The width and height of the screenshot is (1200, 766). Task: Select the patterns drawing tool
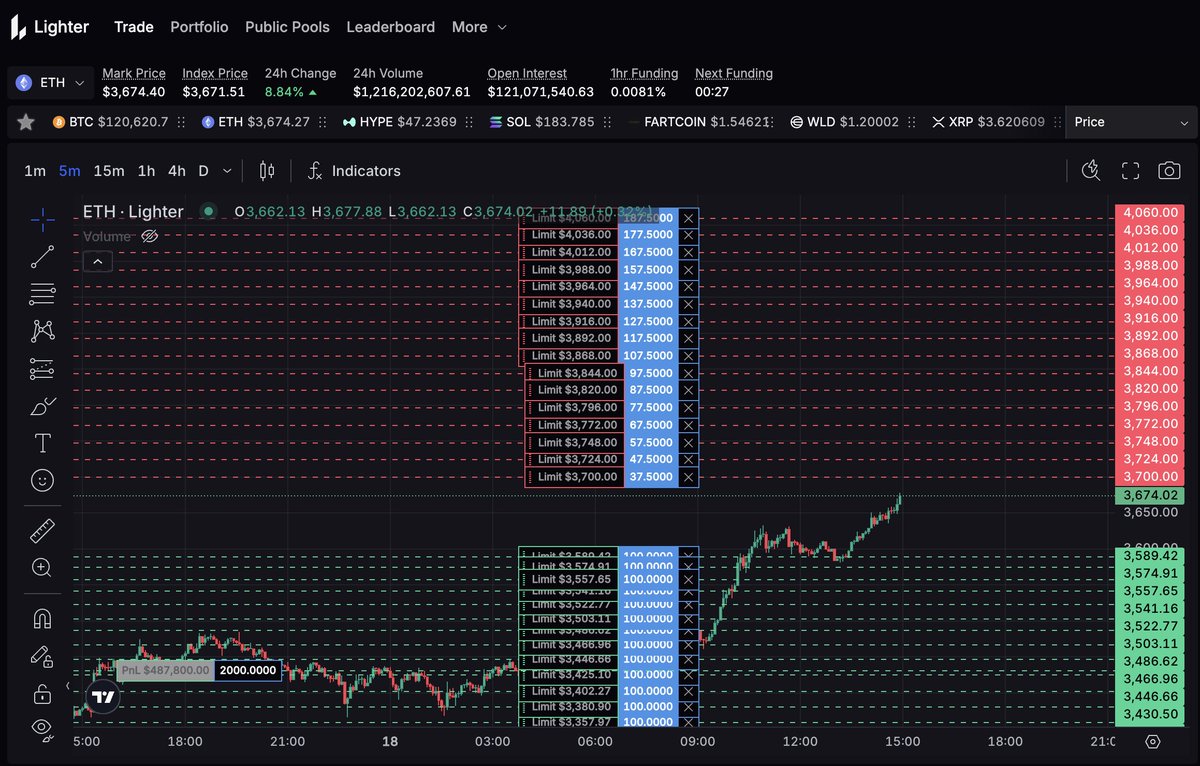[x=42, y=330]
